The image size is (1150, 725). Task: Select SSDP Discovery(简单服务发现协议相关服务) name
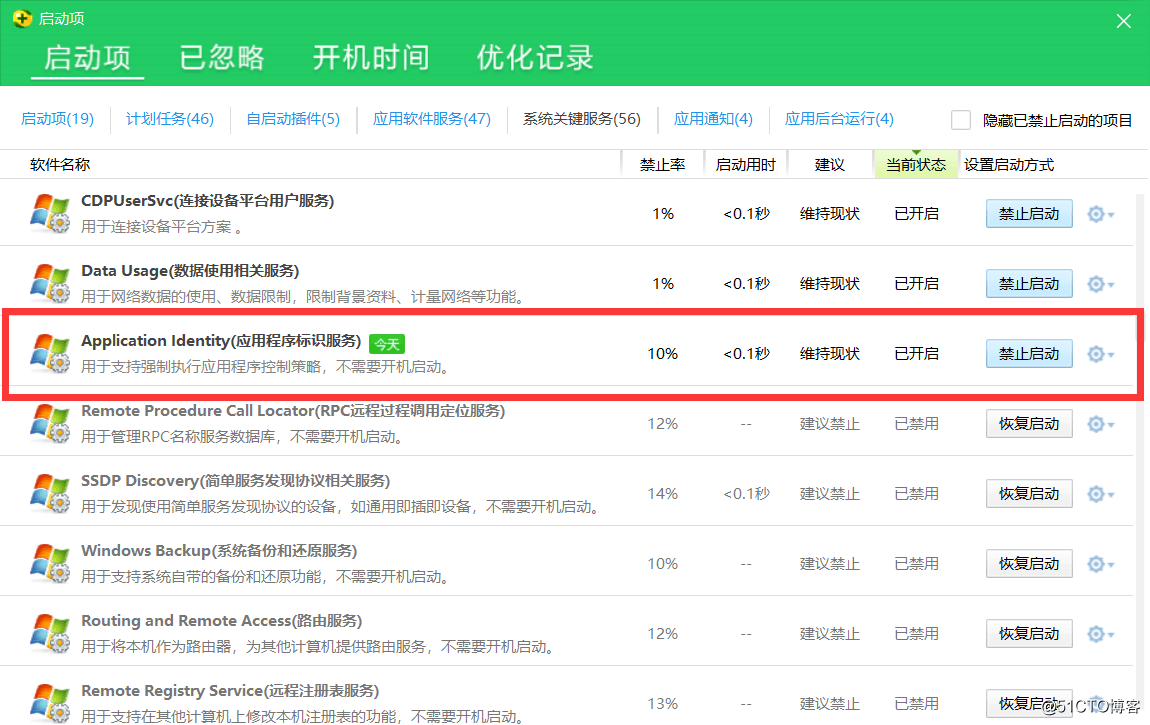coord(235,481)
